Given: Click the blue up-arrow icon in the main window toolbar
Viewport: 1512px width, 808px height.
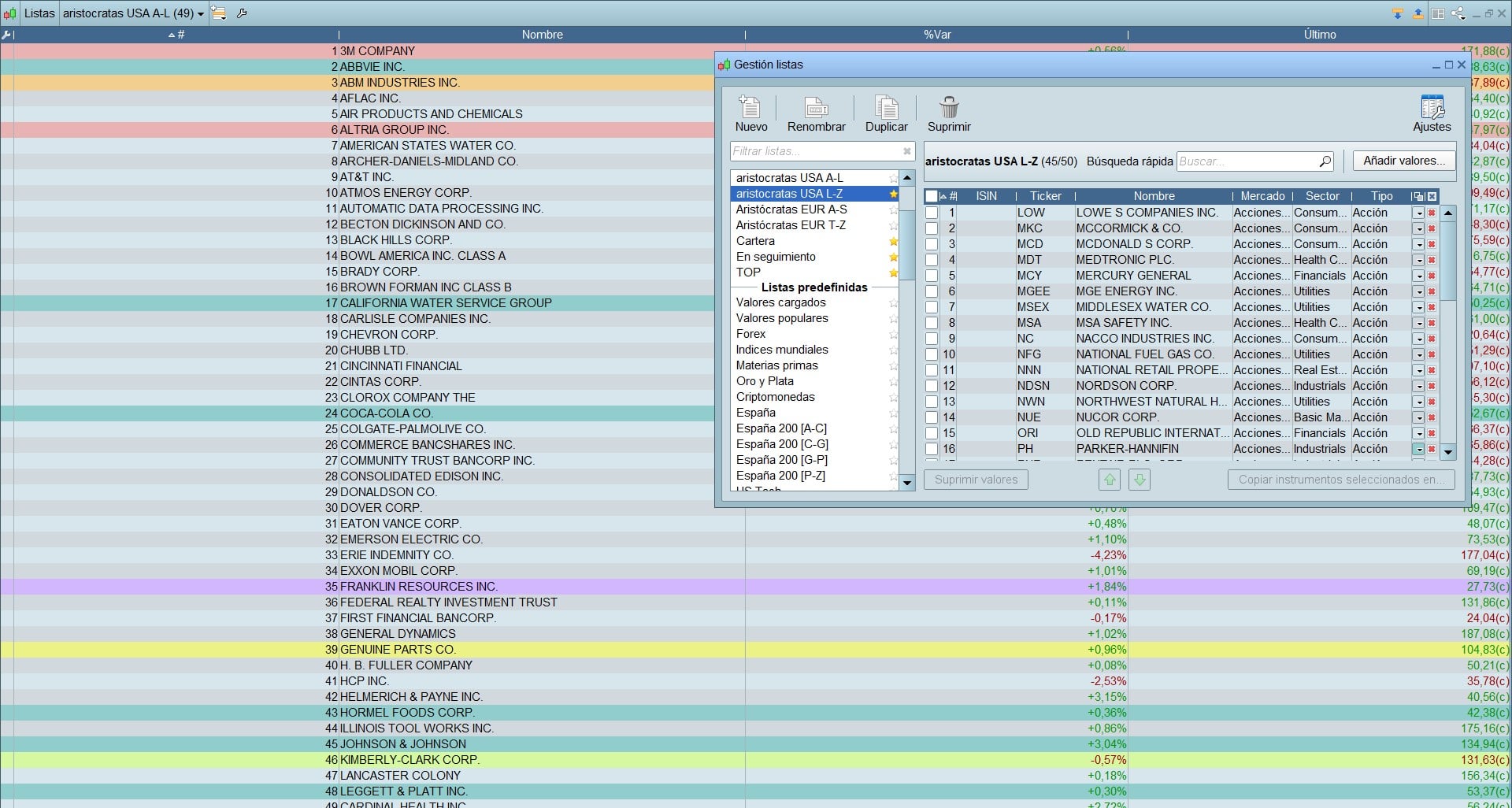Looking at the screenshot, I should pos(1417,13).
